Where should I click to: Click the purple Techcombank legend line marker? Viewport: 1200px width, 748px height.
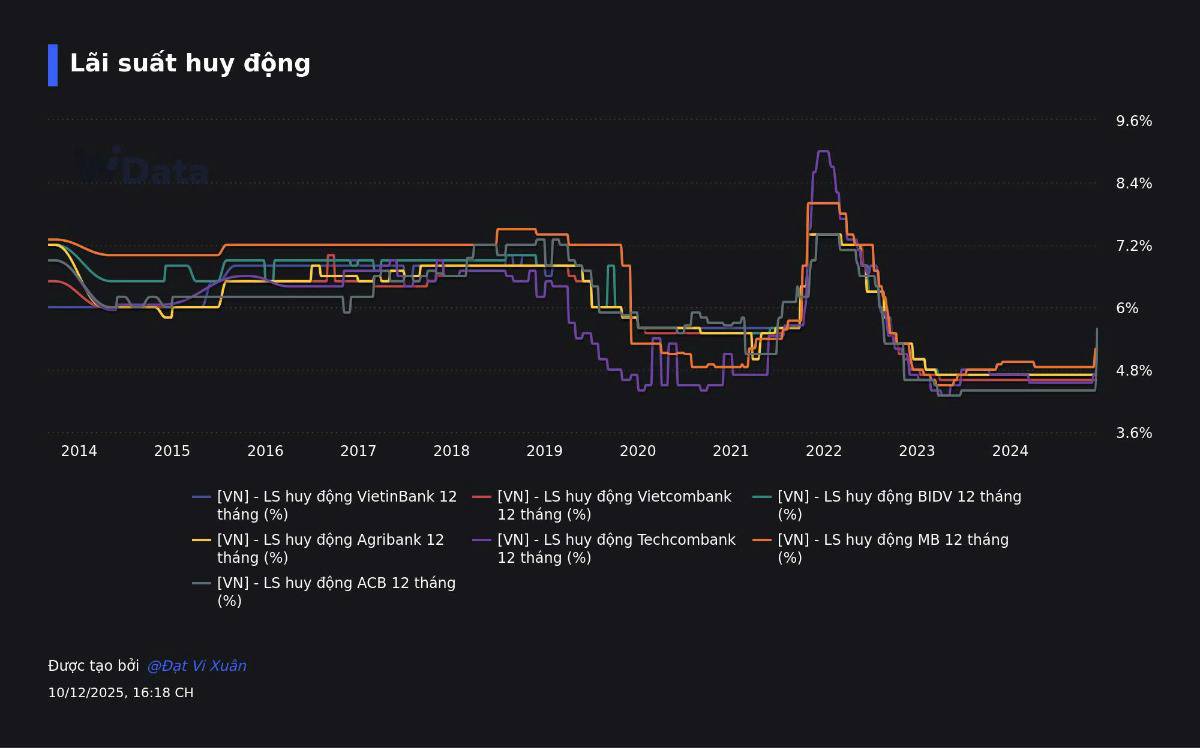[x=482, y=540]
